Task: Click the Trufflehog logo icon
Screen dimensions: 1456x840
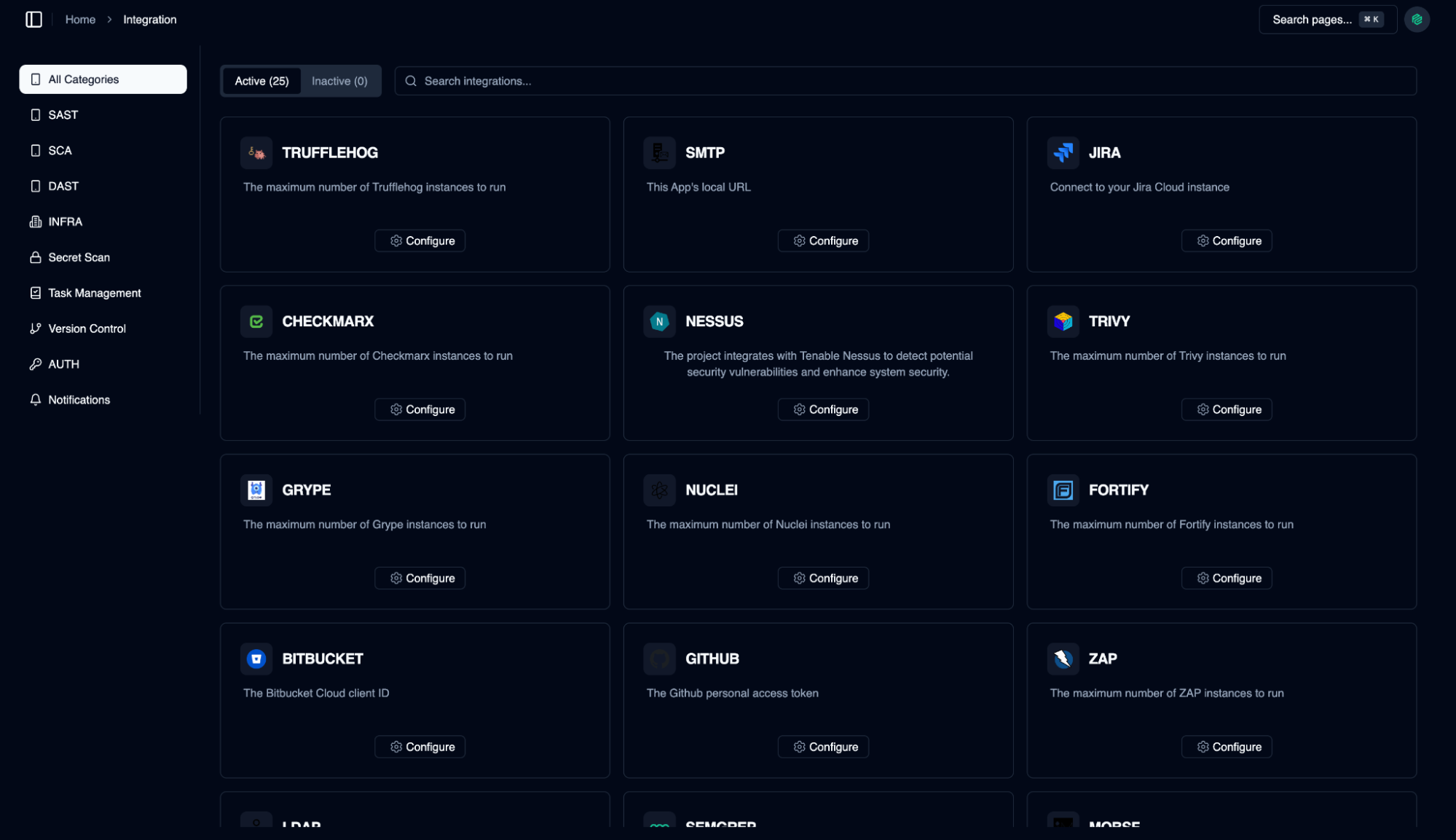Action: pos(256,153)
